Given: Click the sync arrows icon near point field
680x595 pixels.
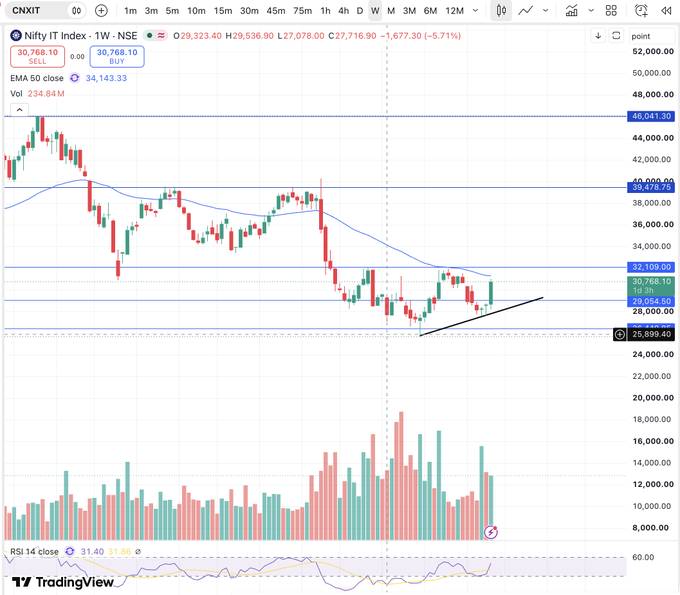Looking at the screenshot, I should tap(616, 36).
